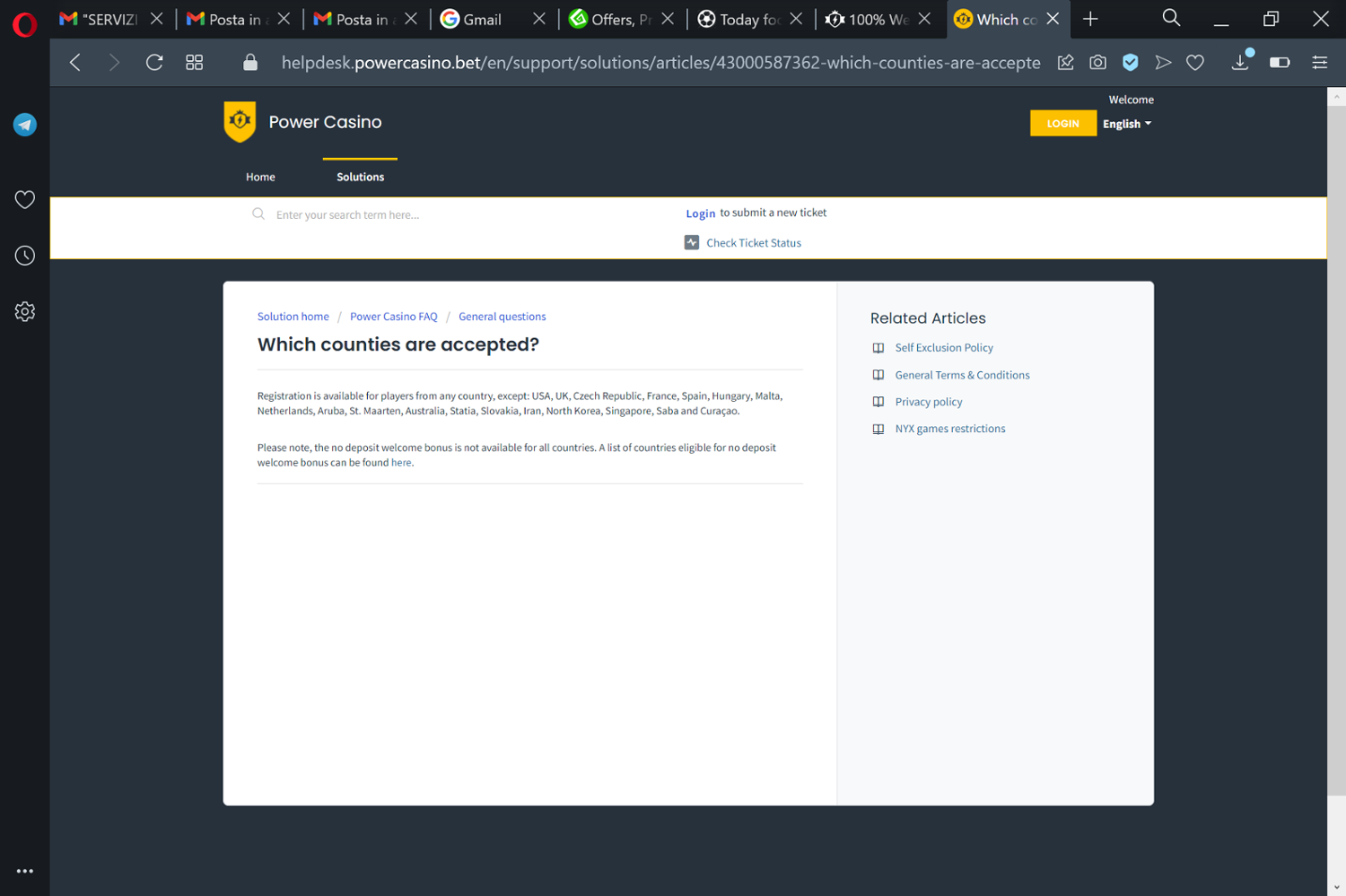
Task: Open the Self Exclusion Policy article
Action: coord(943,348)
